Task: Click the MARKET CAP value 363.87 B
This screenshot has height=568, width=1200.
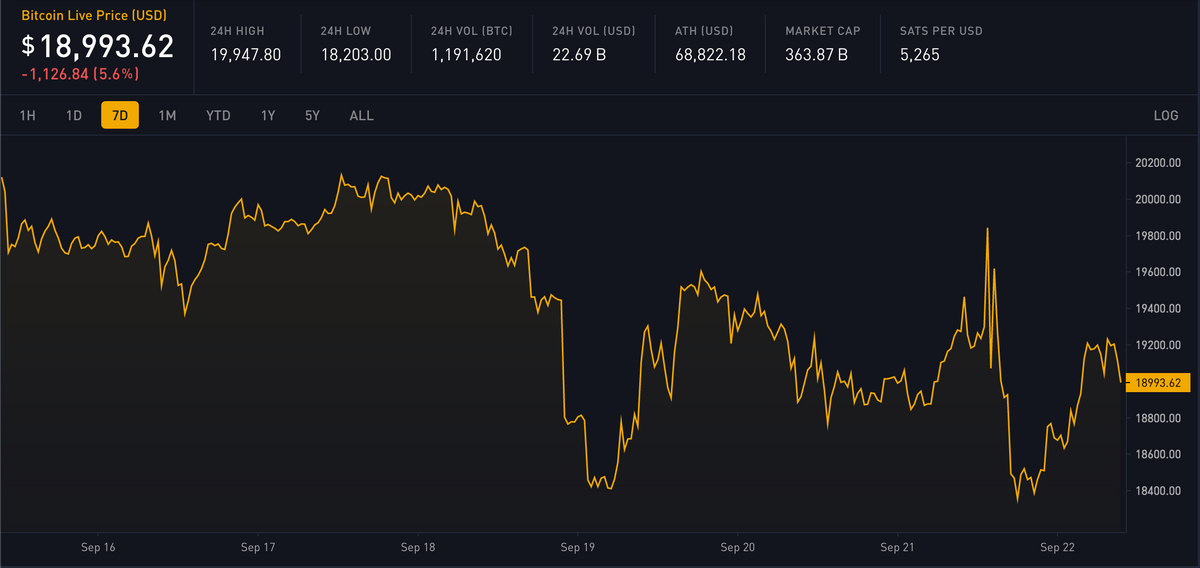Action: (817, 54)
